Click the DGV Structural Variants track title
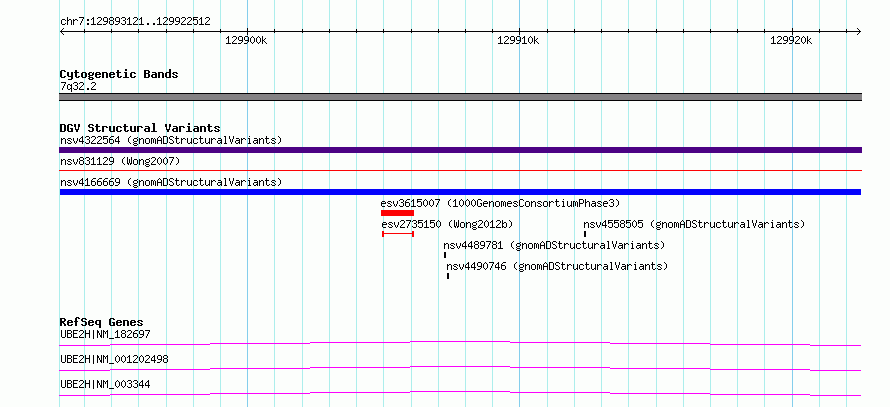890x407 pixels. 140,128
